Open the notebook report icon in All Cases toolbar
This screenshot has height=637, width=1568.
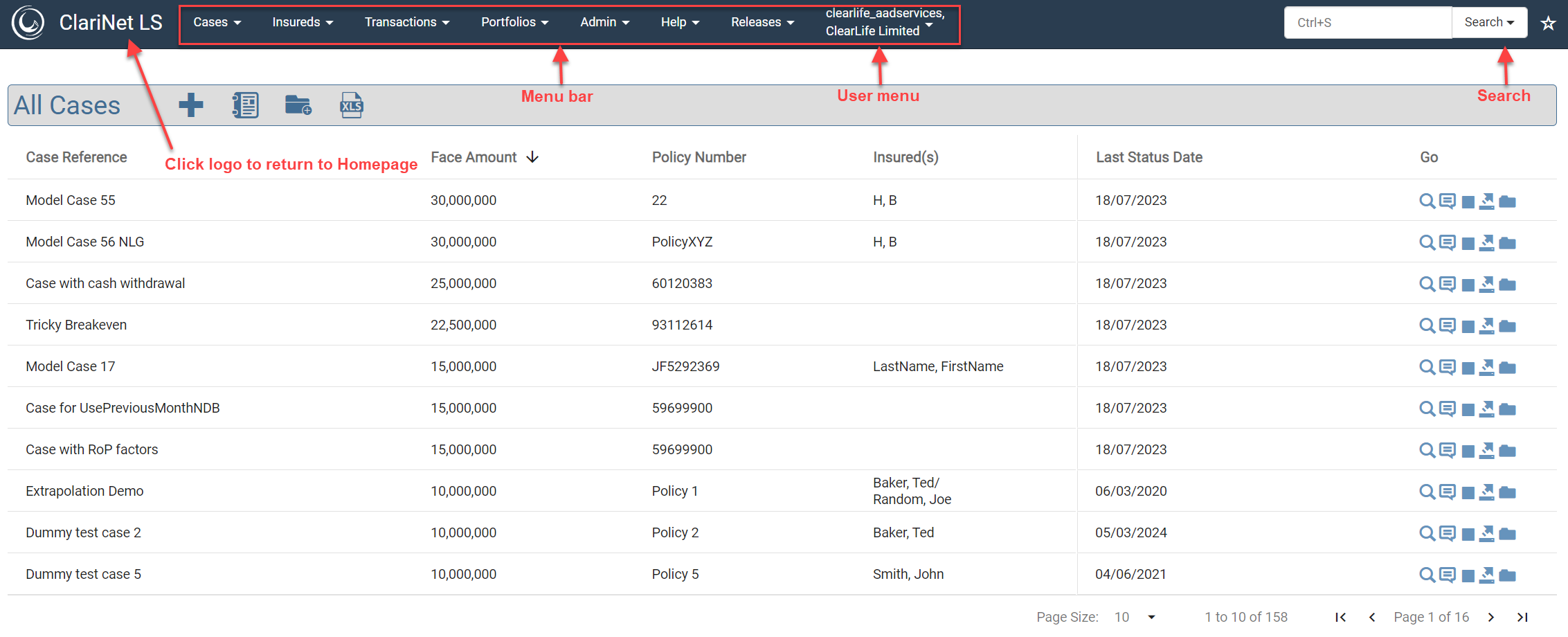point(245,105)
